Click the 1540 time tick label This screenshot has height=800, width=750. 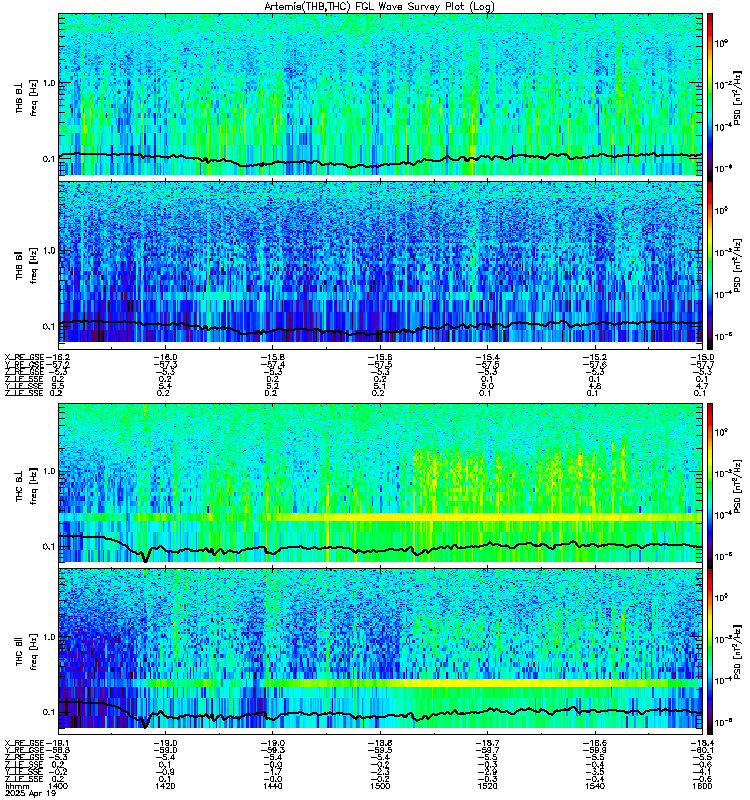pyautogui.click(x=594, y=786)
